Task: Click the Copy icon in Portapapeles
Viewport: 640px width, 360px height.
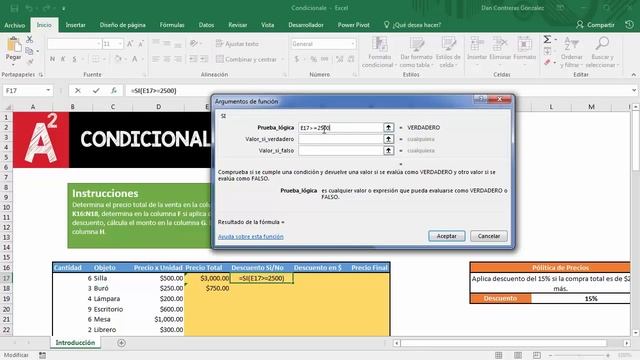Action: [x=29, y=51]
